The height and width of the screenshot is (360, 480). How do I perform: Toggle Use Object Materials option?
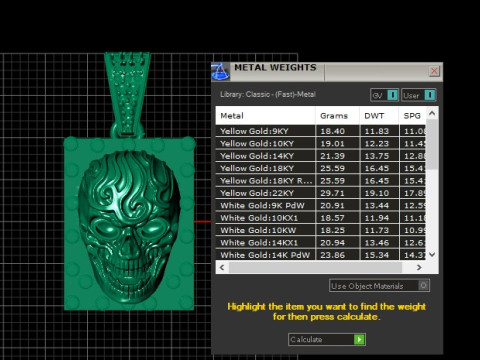(x=379, y=286)
